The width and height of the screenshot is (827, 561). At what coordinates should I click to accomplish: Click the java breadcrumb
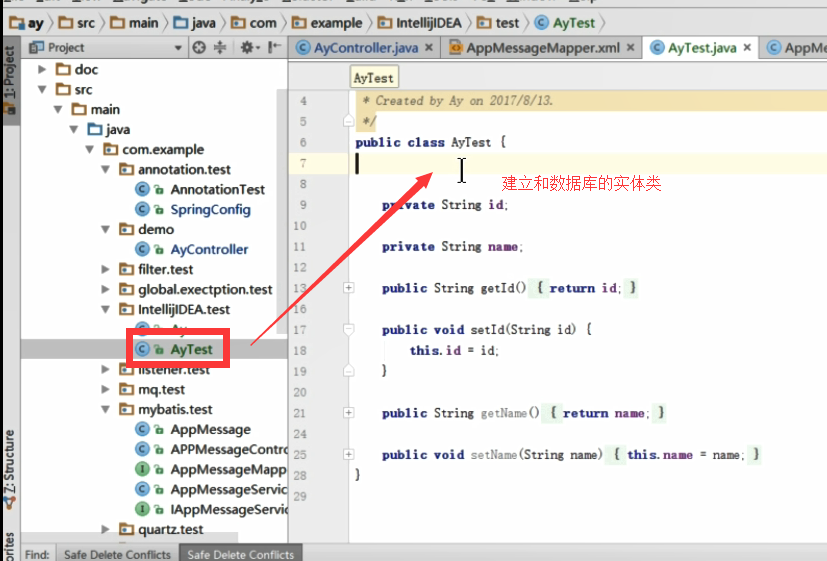pyautogui.click(x=195, y=23)
